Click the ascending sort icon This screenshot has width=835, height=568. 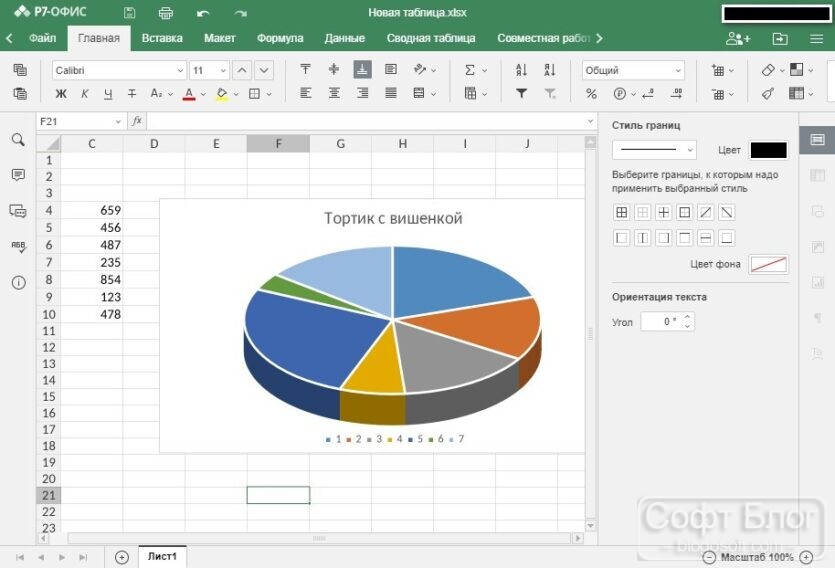[x=521, y=70]
